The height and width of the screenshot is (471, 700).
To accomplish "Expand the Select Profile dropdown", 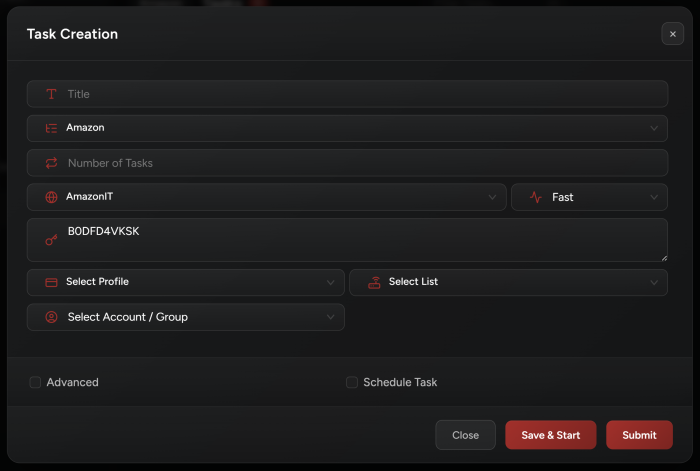I will click(x=186, y=283).
